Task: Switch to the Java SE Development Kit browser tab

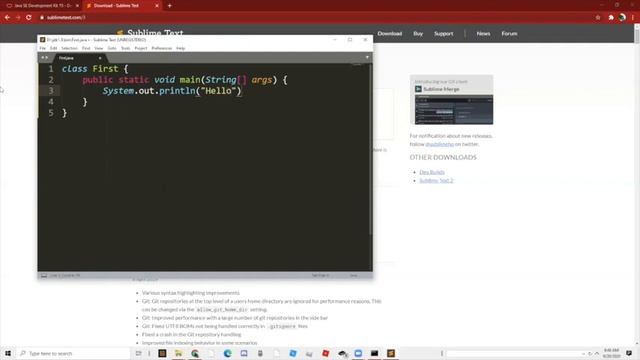Action: (41, 6)
